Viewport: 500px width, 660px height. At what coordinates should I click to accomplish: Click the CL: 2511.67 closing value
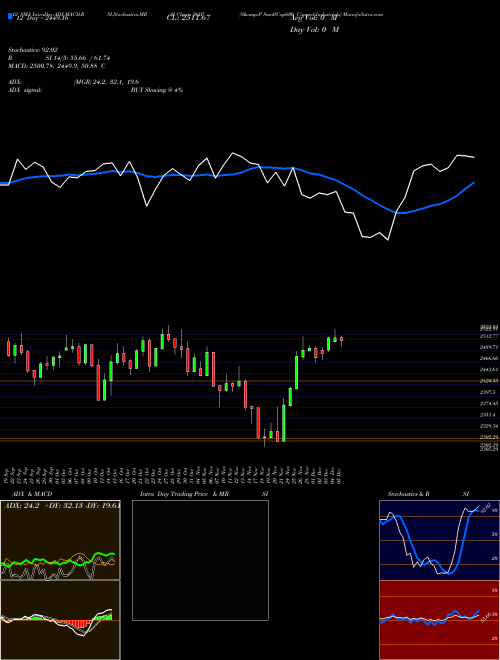(188, 18)
